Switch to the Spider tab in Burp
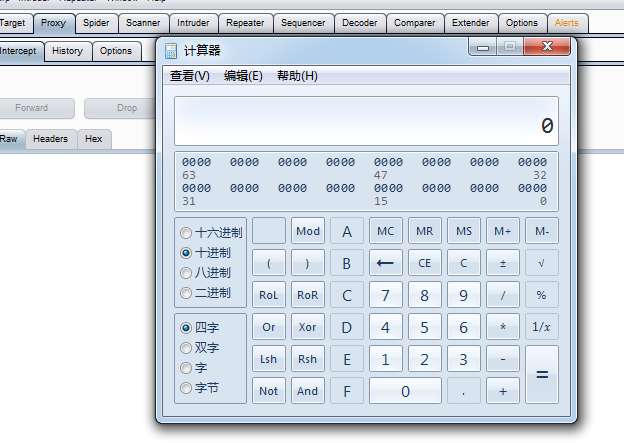 (x=96, y=23)
